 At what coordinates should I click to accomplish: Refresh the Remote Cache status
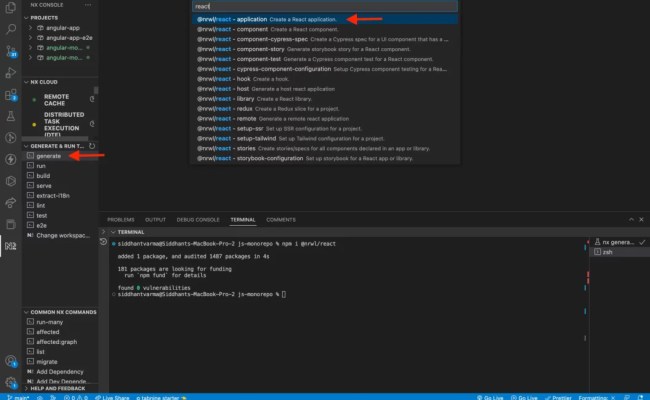[x=92, y=99]
